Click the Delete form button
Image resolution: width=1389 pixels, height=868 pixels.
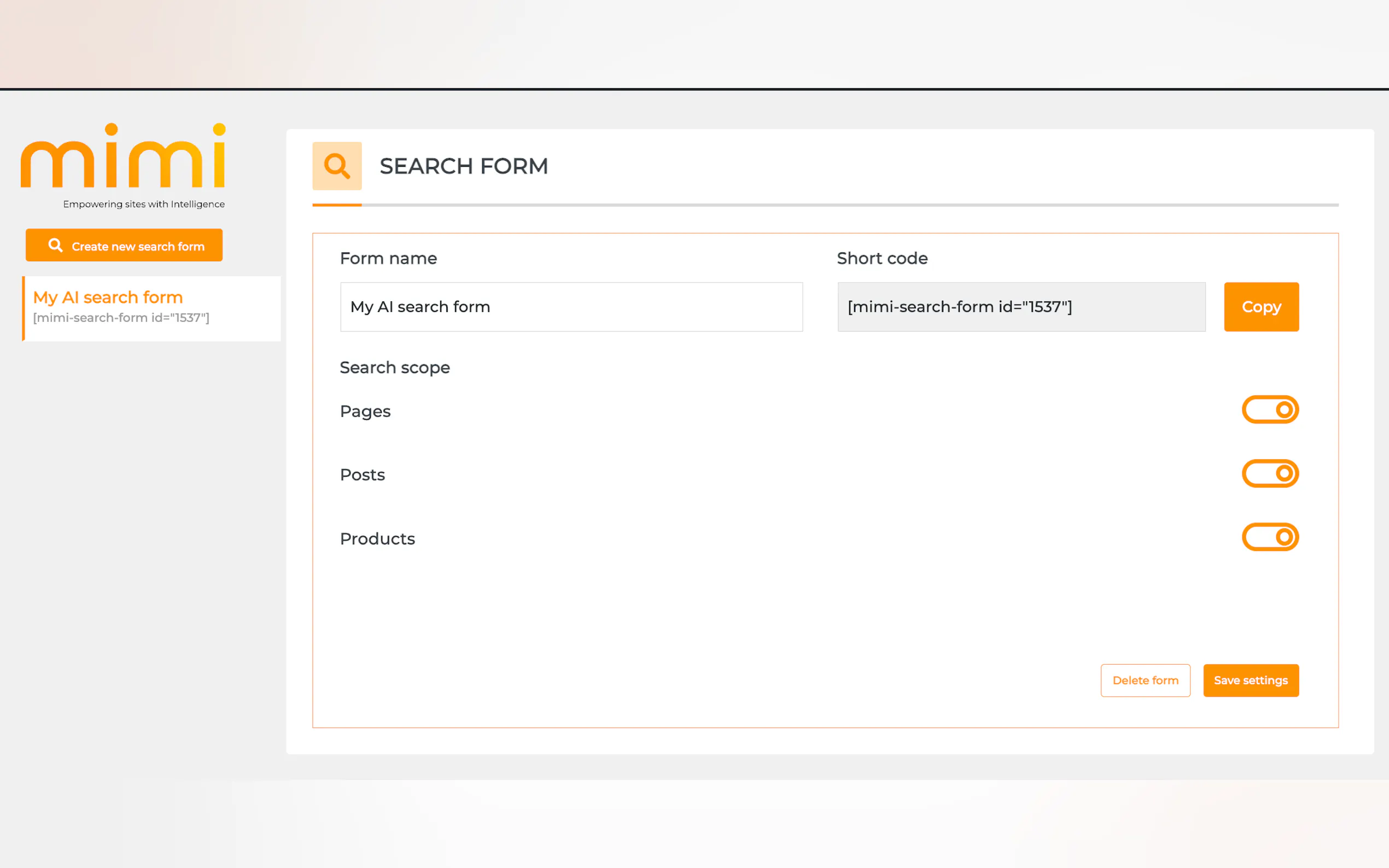1145,681
